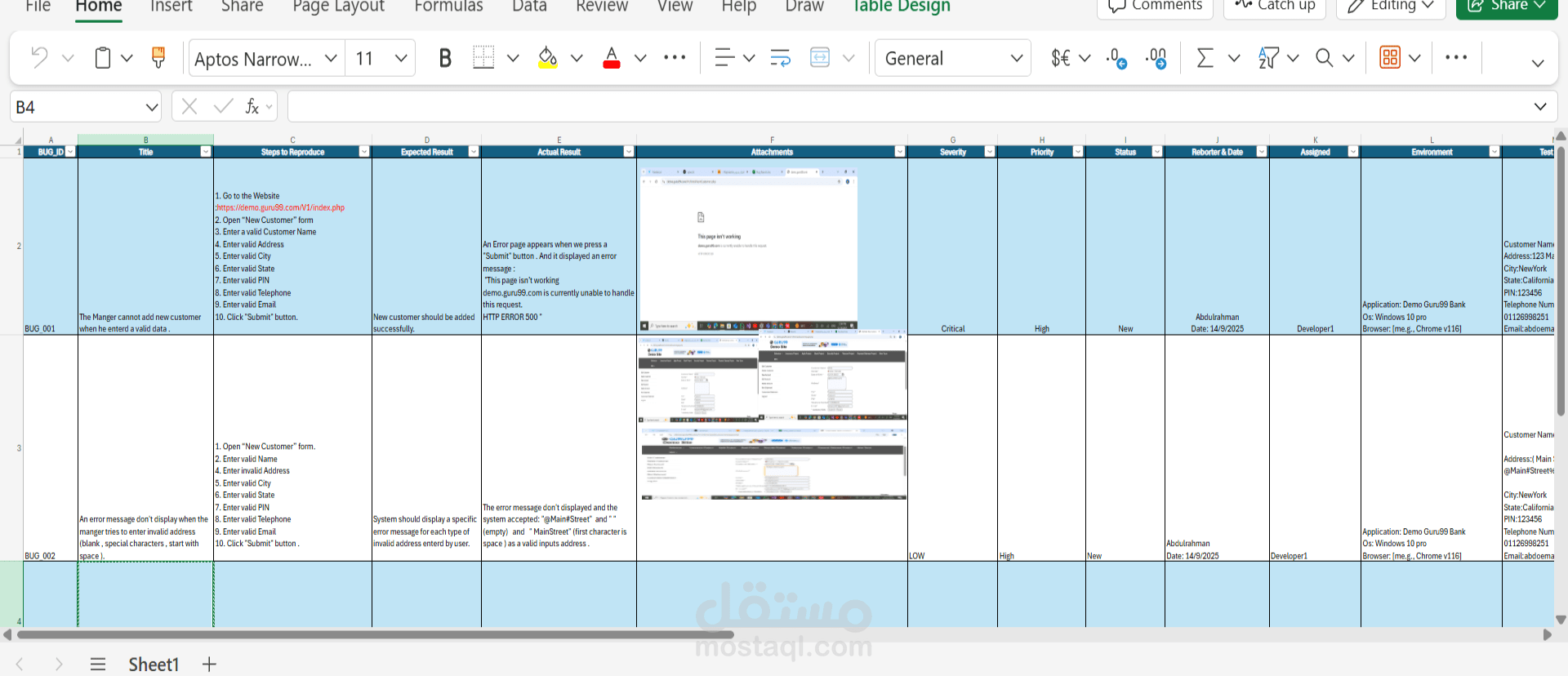Go to the next sheet arrow
Viewport: 1568px width, 676px height.
[x=59, y=665]
